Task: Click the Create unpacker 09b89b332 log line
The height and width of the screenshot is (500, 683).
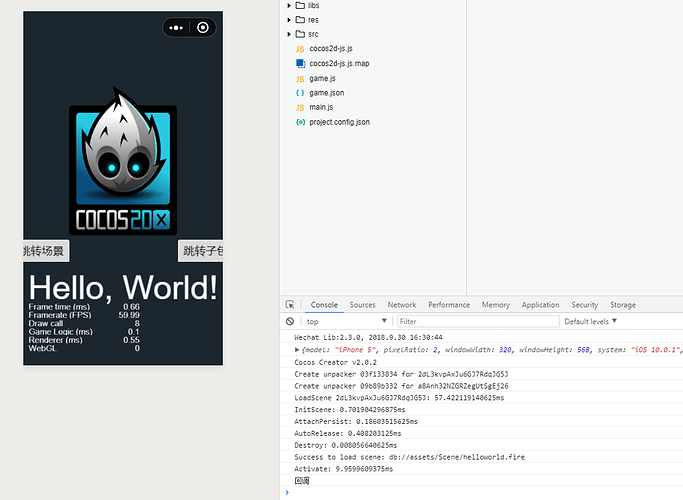Action: pyautogui.click(x=401, y=386)
